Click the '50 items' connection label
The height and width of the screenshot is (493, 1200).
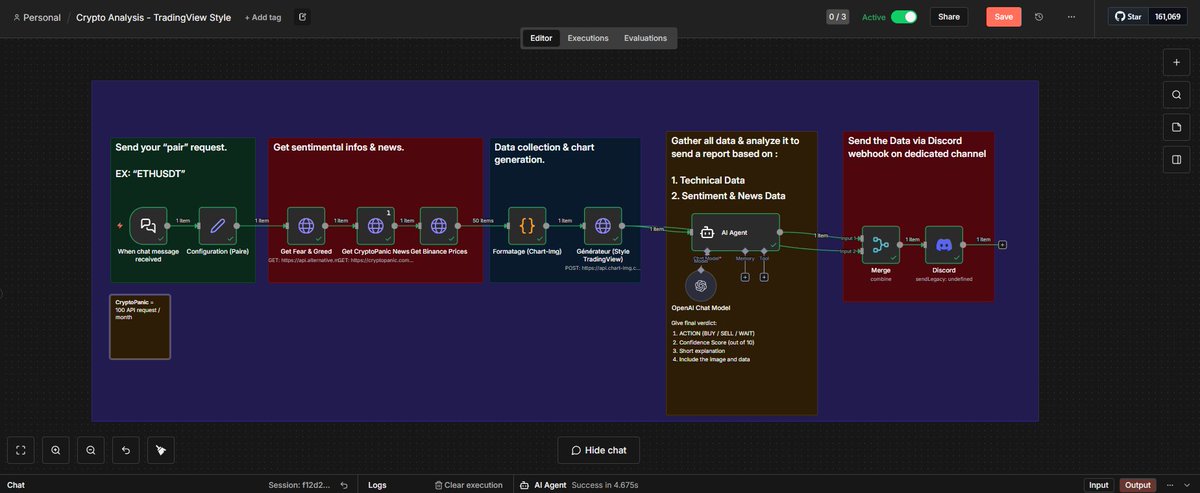483,220
